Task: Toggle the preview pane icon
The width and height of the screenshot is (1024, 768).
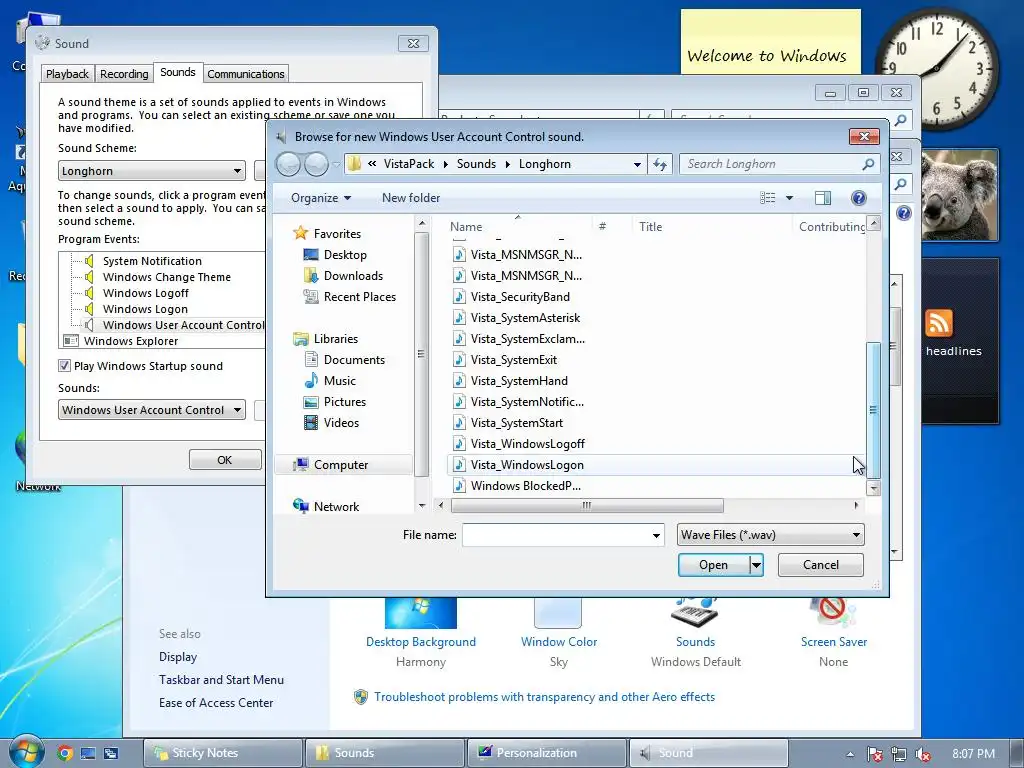Action: coord(823,198)
